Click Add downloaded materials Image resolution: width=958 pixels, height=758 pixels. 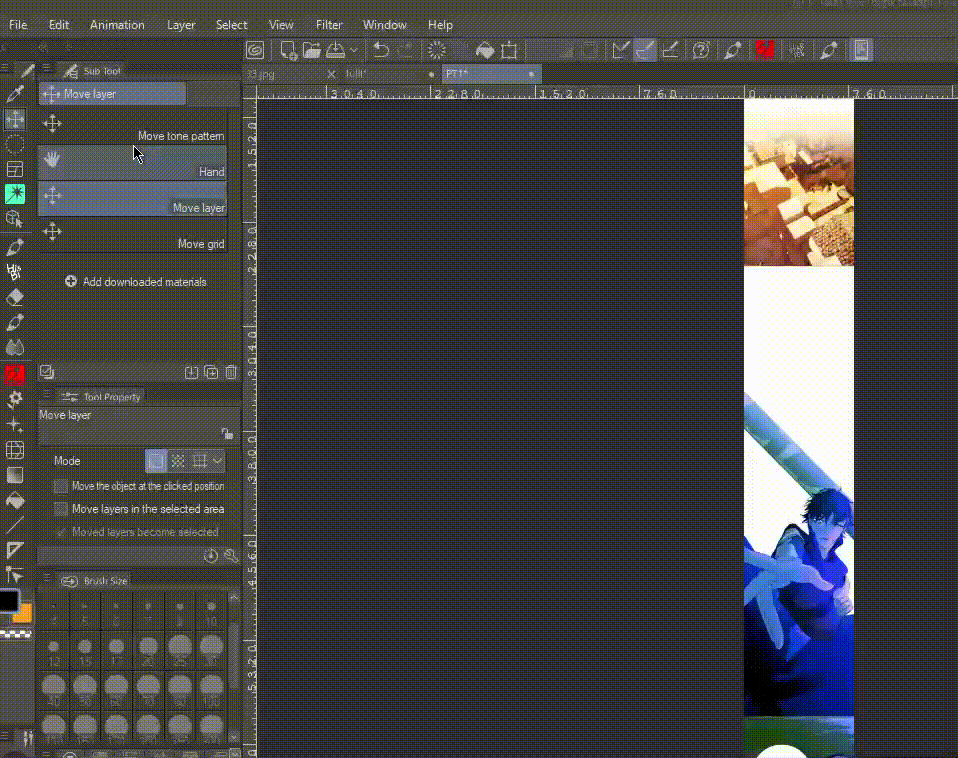pos(136,282)
